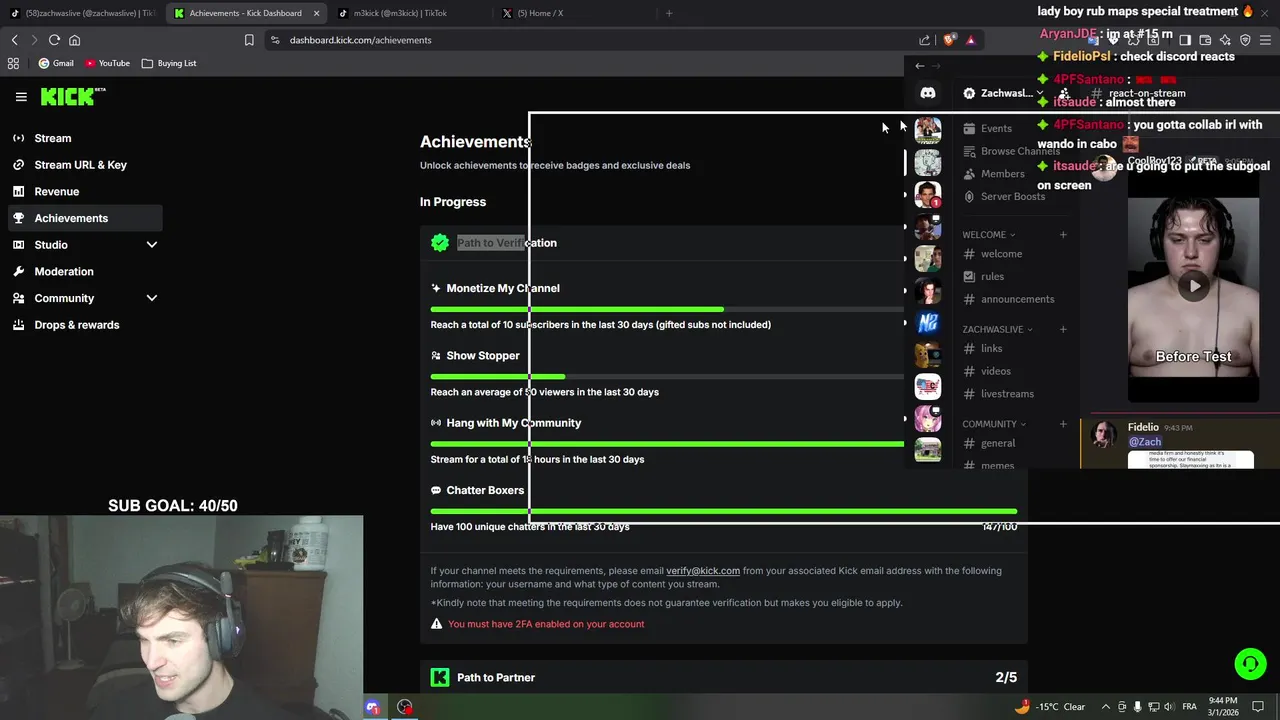Viewport: 1280px width, 720px height.
Task: Open Discord home icon
Action: click(x=928, y=93)
